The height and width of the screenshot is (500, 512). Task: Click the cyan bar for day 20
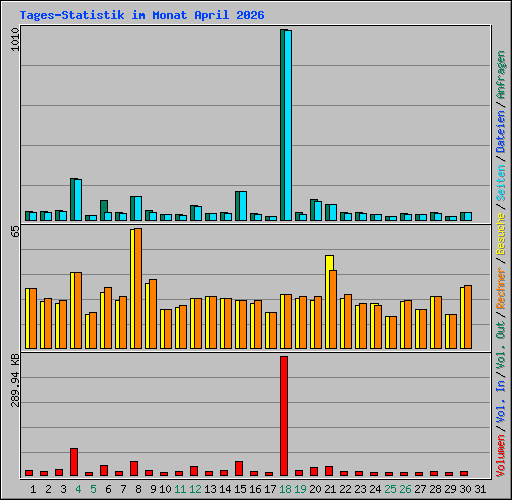[318, 211]
